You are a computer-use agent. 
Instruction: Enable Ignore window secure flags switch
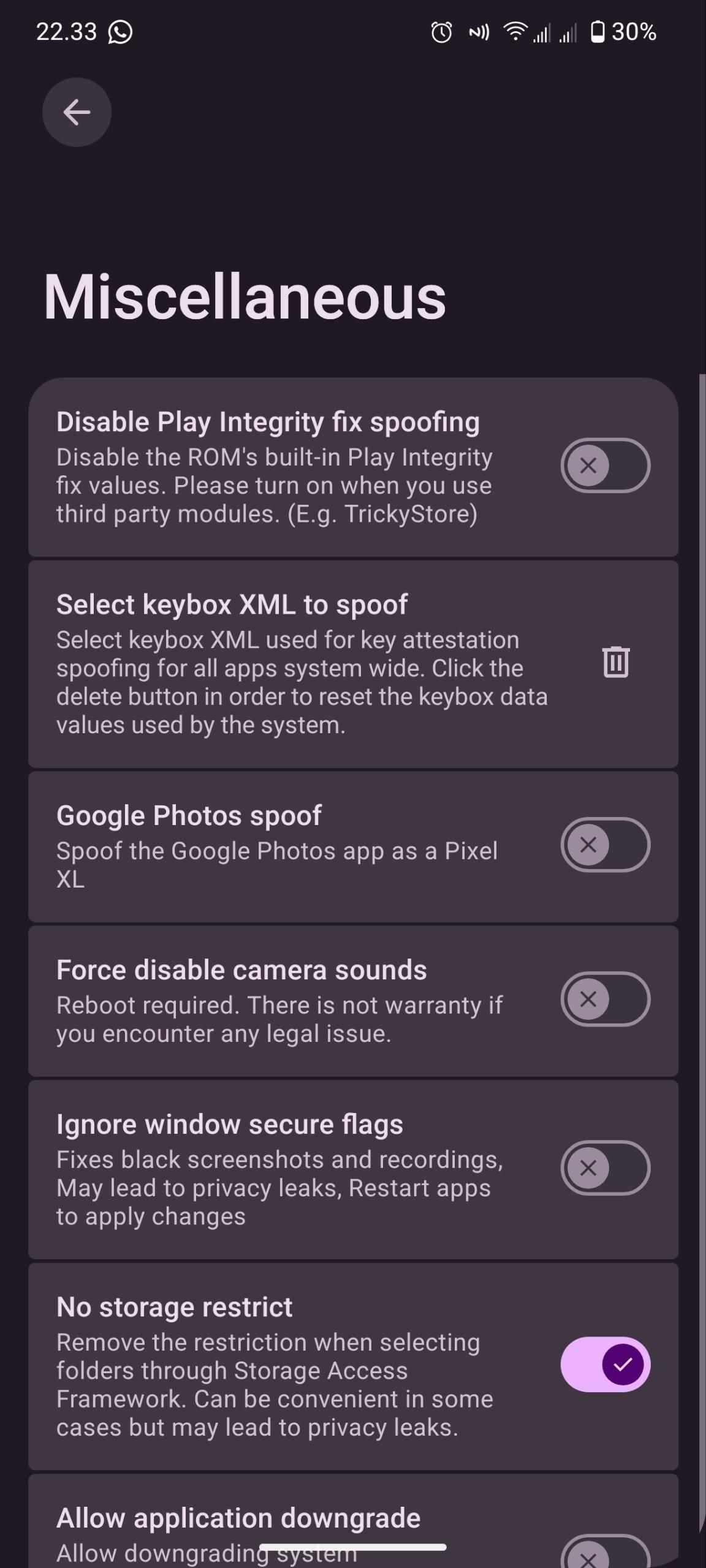(x=605, y=1167)
